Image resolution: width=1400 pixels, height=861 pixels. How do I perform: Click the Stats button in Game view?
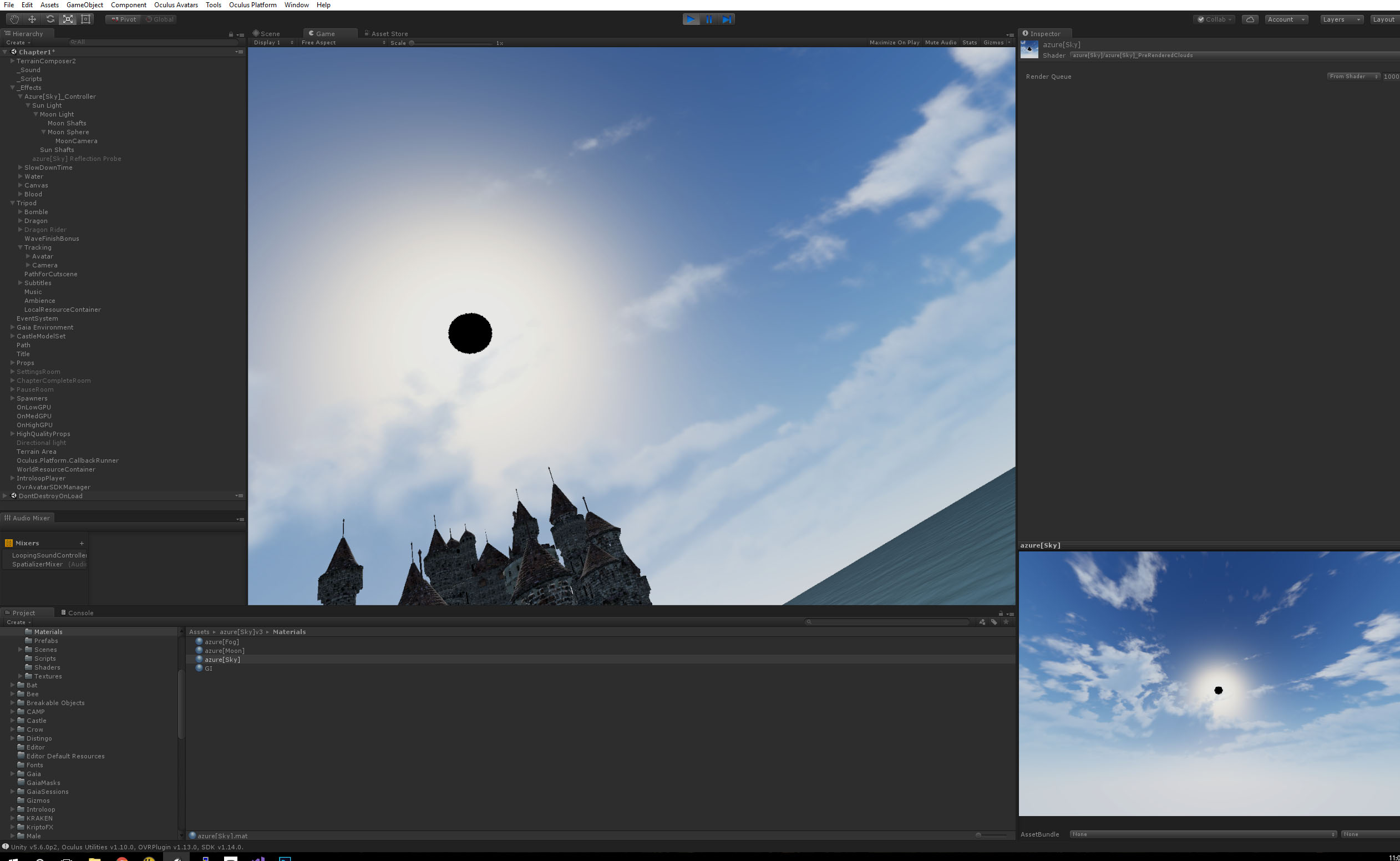click(970, 42)
